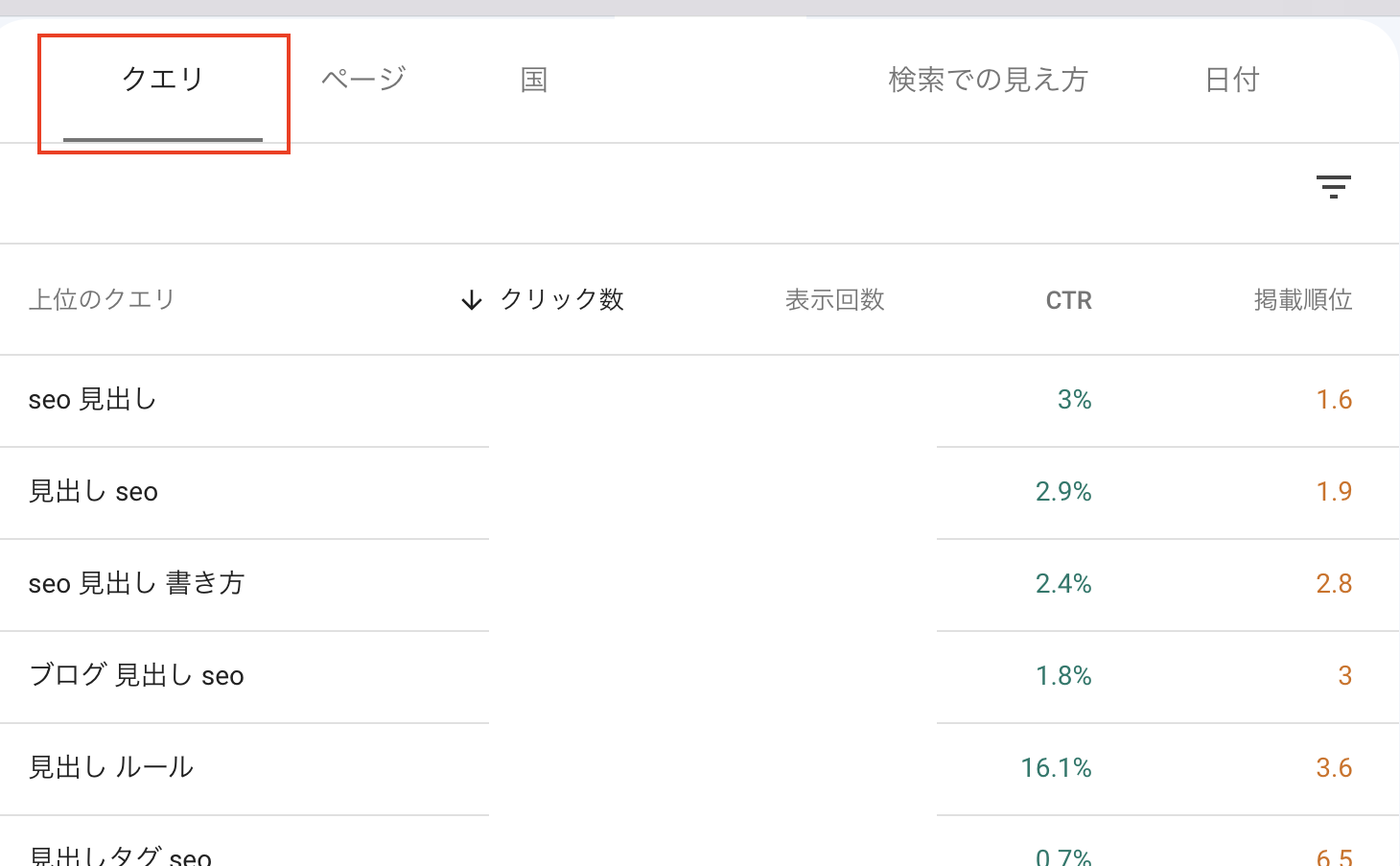
Task: Select the 国 tab
Action: (534, 80)
